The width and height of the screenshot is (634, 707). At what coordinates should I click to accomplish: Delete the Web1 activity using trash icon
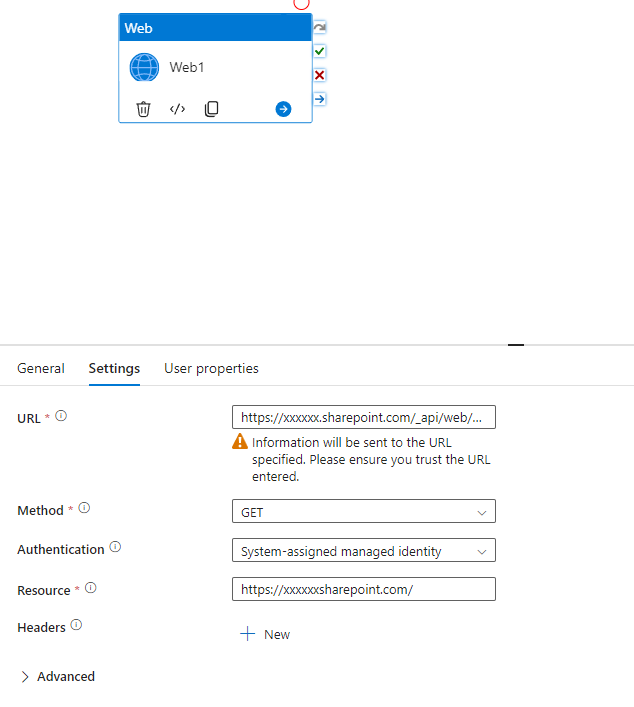pos(143,109)
